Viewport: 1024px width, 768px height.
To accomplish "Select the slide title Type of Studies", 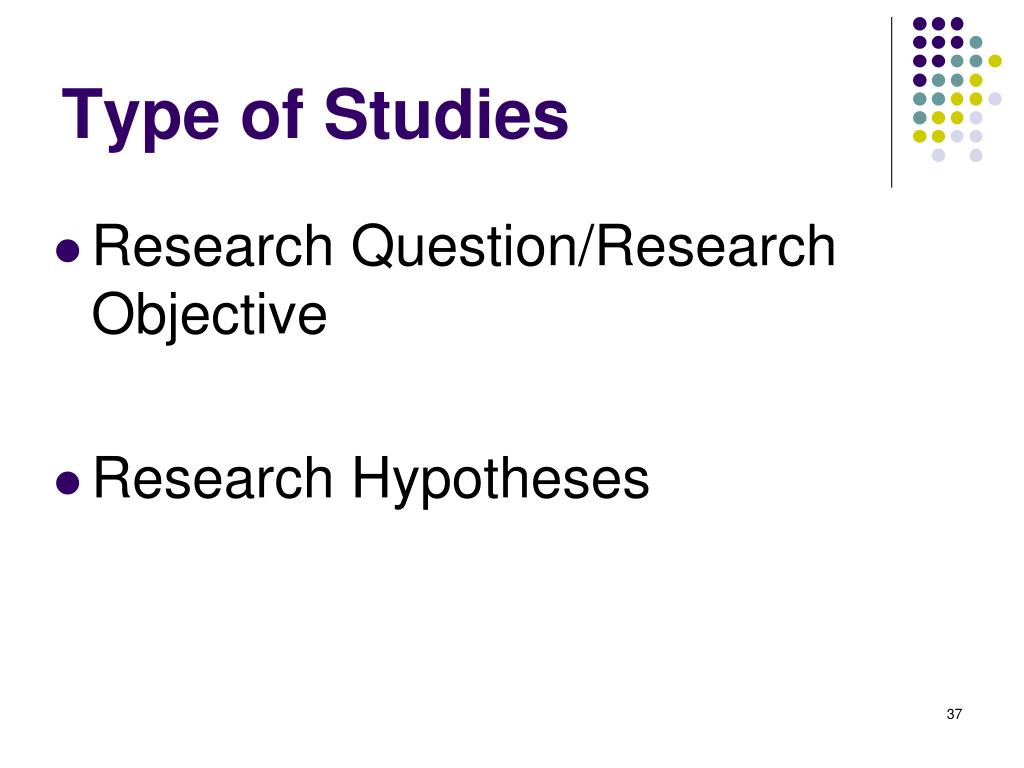I will pos(315,116).
